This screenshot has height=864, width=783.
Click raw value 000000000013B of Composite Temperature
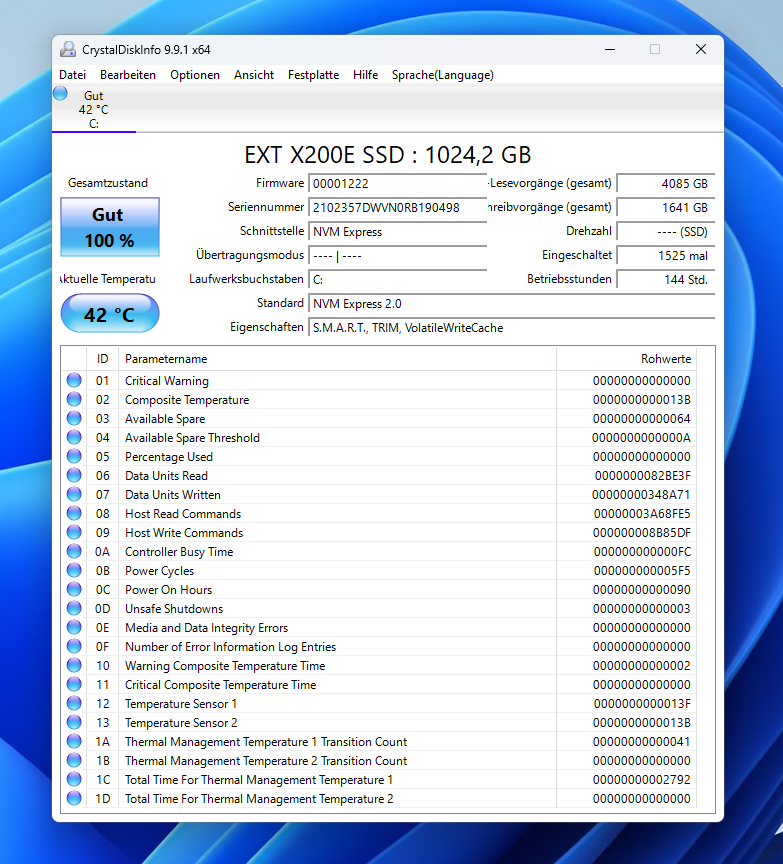tap(641, 399)
